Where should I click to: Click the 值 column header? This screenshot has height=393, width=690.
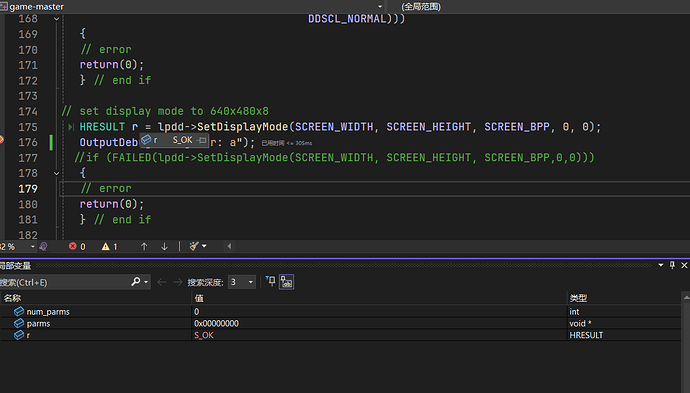point(199,298)
